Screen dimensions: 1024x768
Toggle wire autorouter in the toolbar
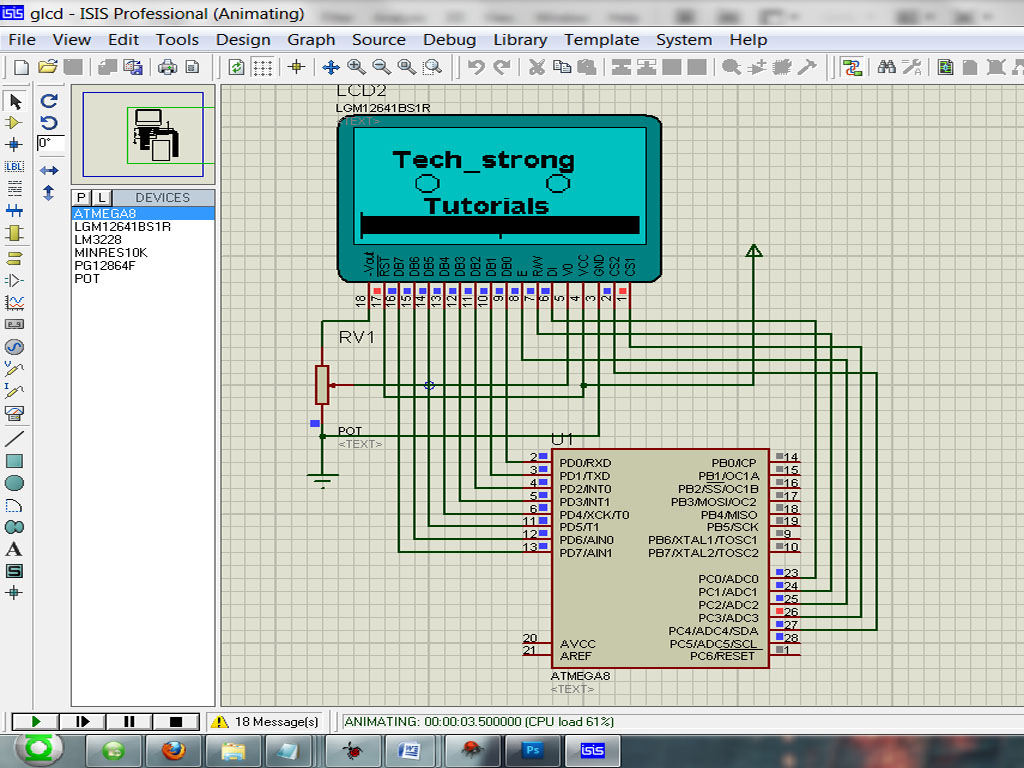click(852, 67)
